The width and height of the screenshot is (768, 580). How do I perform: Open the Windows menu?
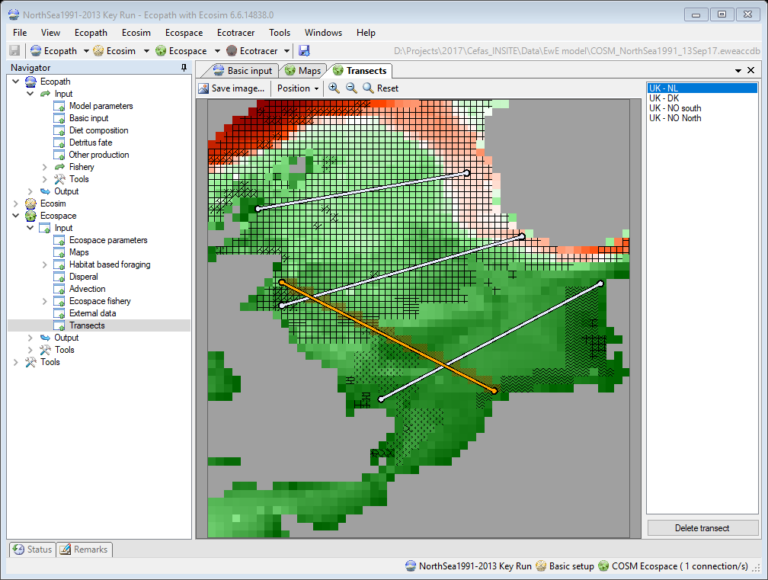tap(323, 33)
